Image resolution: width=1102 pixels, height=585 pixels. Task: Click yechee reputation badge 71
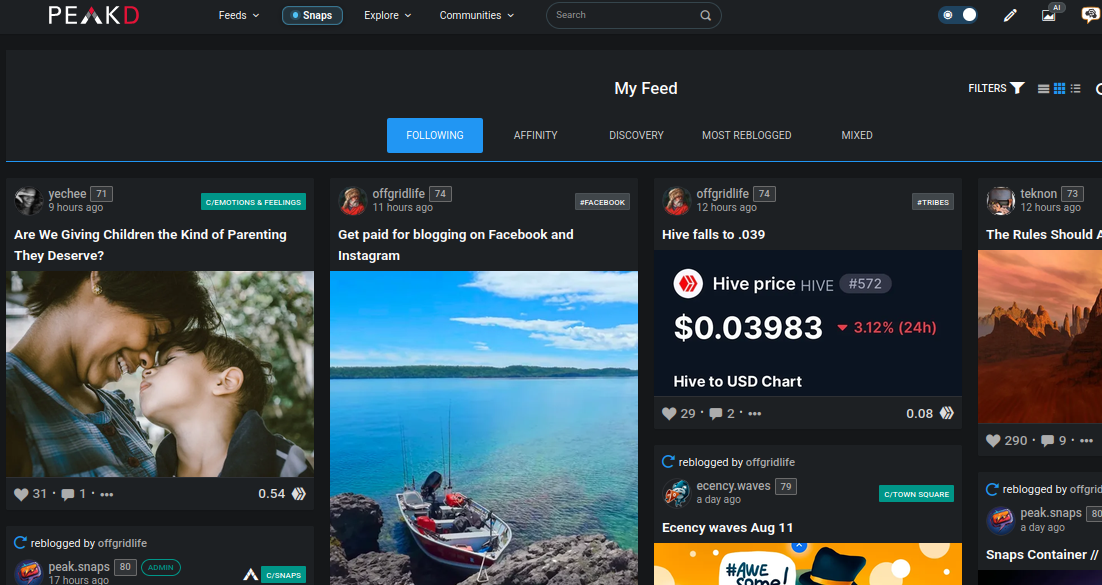[102, 193]
